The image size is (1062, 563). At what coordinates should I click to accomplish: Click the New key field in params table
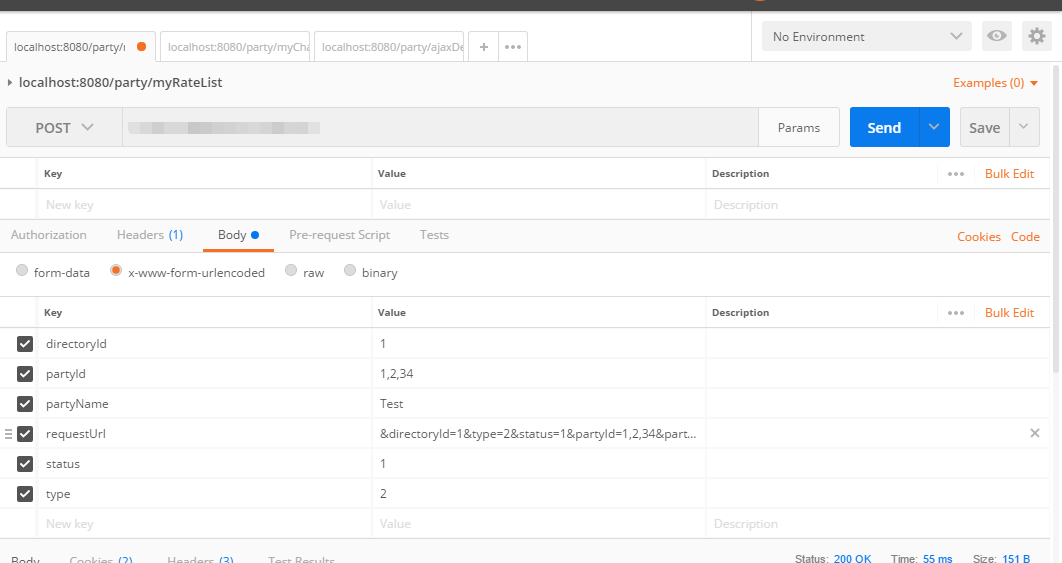204,205
